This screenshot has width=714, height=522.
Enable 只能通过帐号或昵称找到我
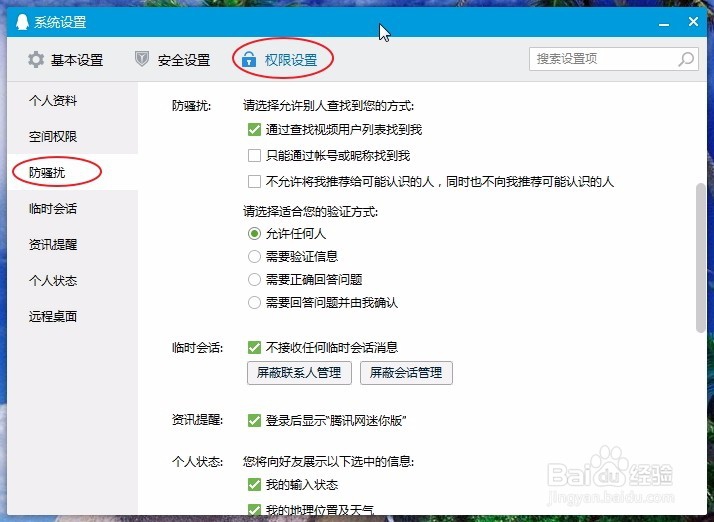coord(254,155)
